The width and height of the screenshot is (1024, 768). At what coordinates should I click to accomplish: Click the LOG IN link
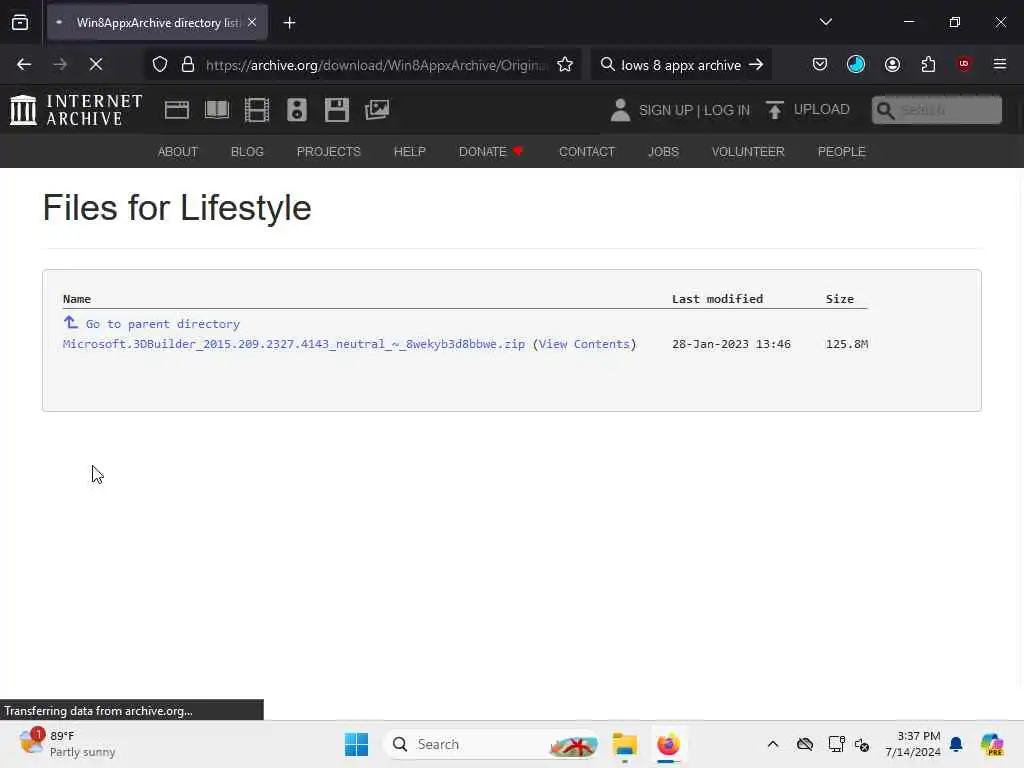point(727,110)
